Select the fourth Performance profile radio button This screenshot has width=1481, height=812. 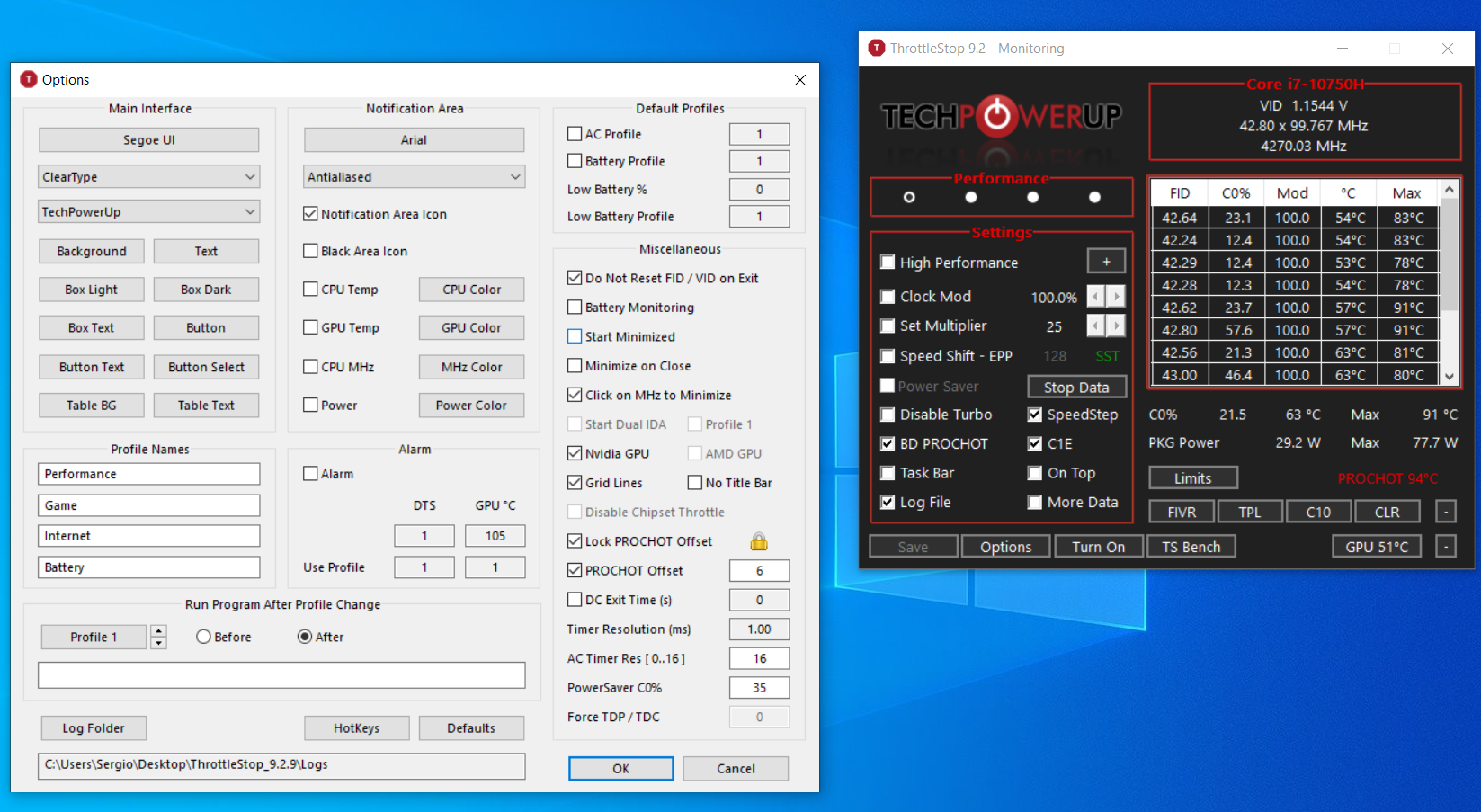coord(1094,197)
